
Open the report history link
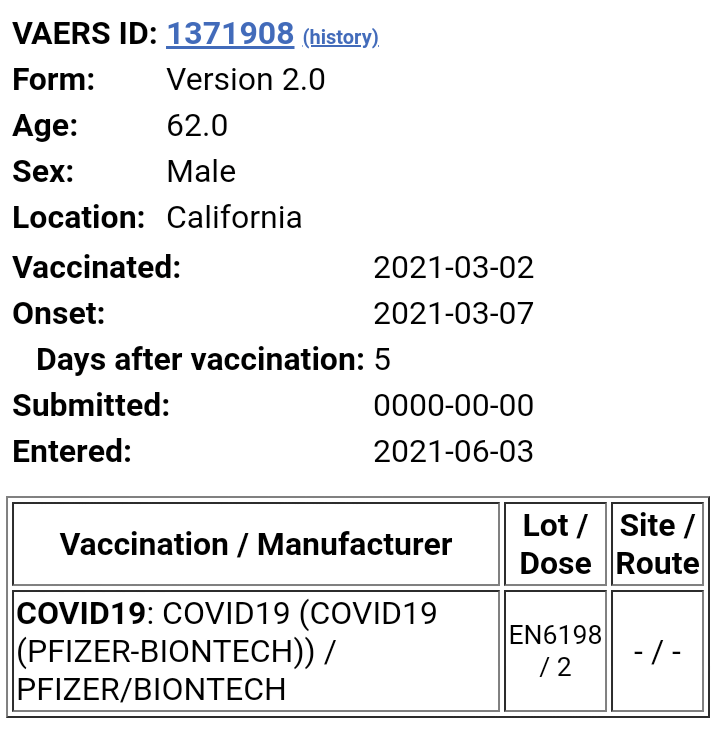click(x=340, y=37)
